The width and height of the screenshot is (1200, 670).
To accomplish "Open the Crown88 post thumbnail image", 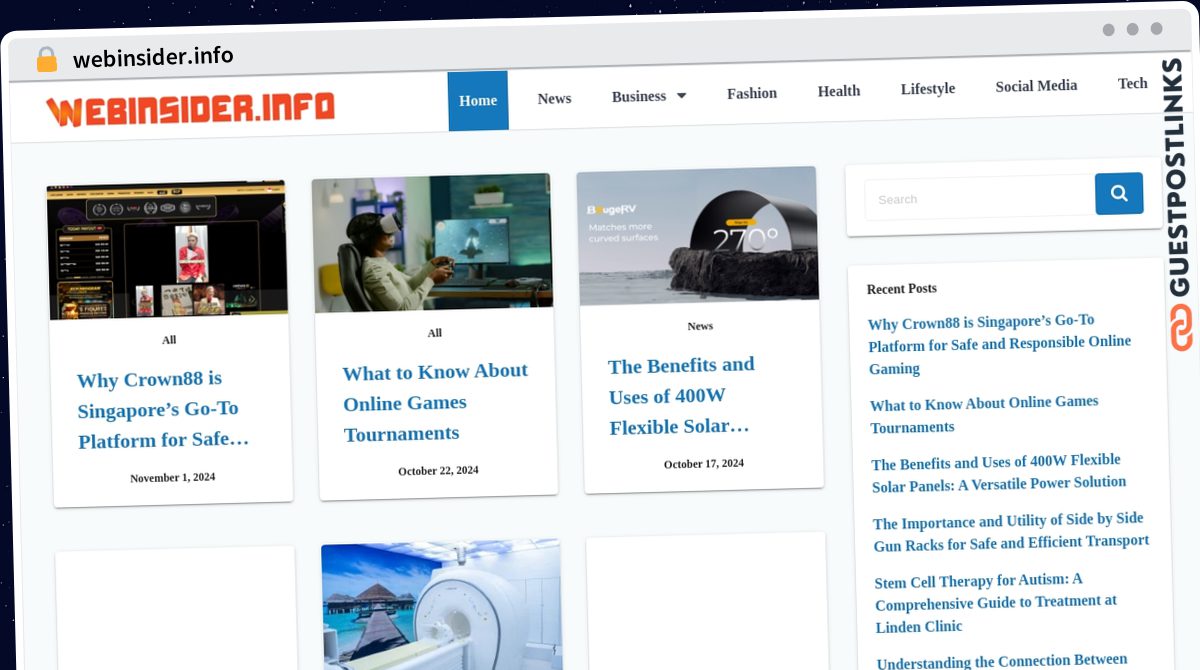I will [x=168, y=251].
